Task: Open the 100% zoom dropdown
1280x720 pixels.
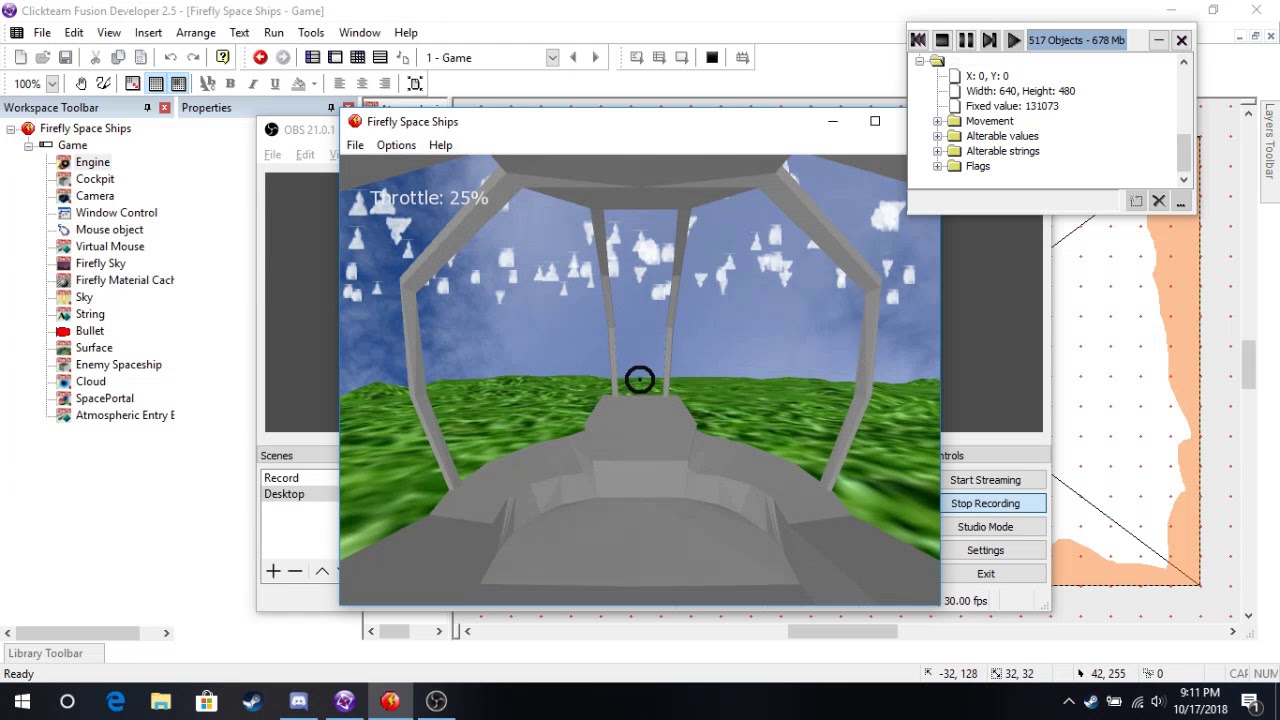Action: pos(52,84)
